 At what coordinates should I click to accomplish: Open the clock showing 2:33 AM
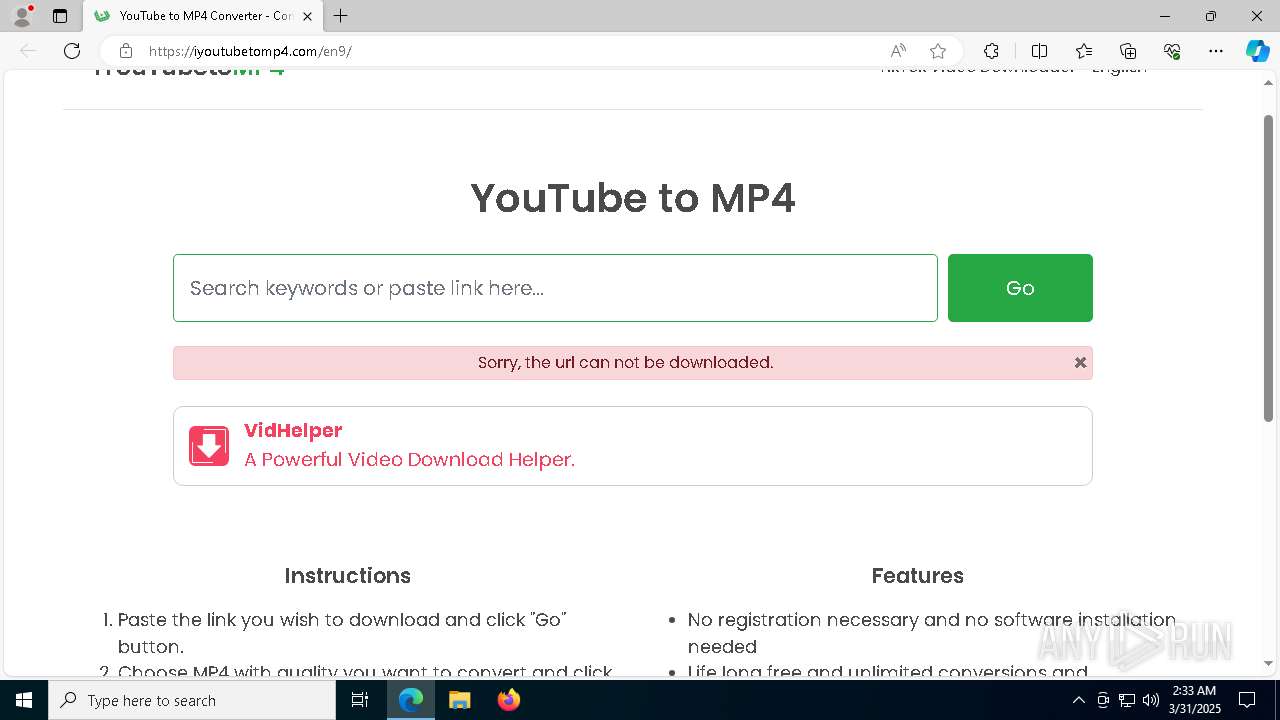click(1195, 700)
